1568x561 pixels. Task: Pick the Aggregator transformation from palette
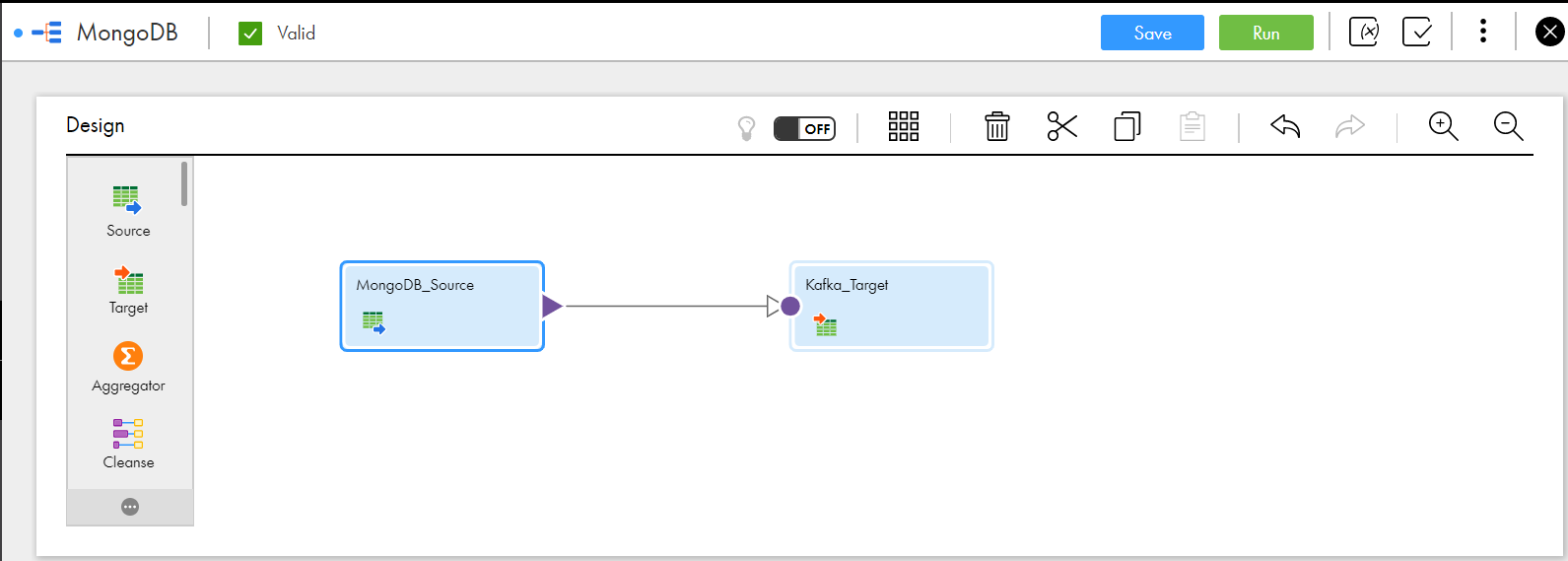[x=128, y=367]
